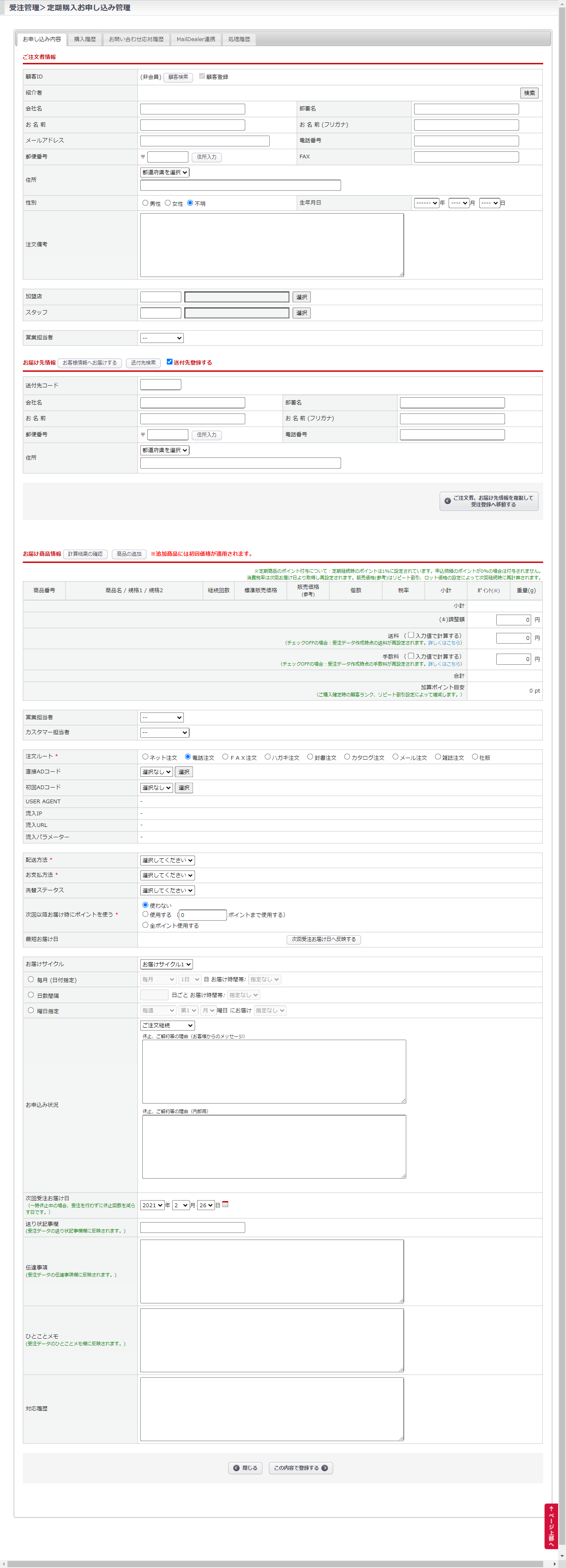Click the メールアドレス input field

tap(205, 141)
